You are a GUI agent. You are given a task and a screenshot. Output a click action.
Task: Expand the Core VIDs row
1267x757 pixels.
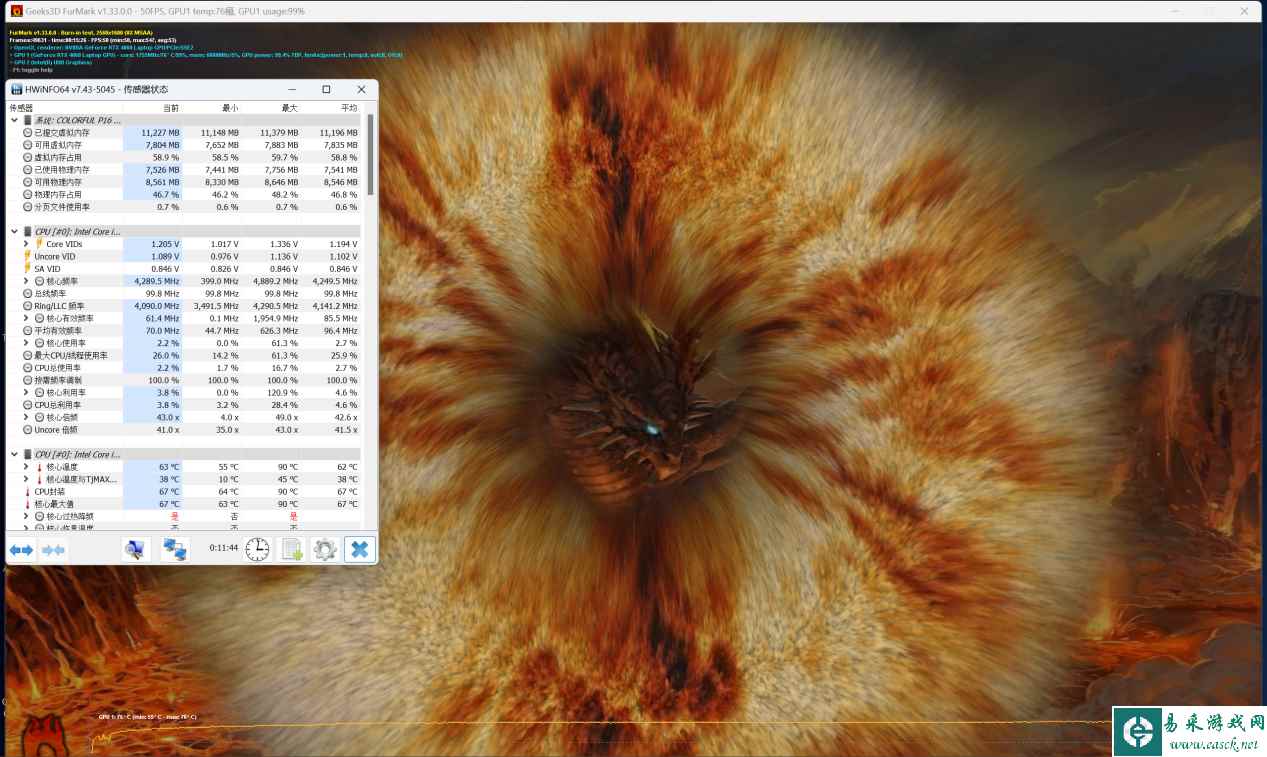26,244
